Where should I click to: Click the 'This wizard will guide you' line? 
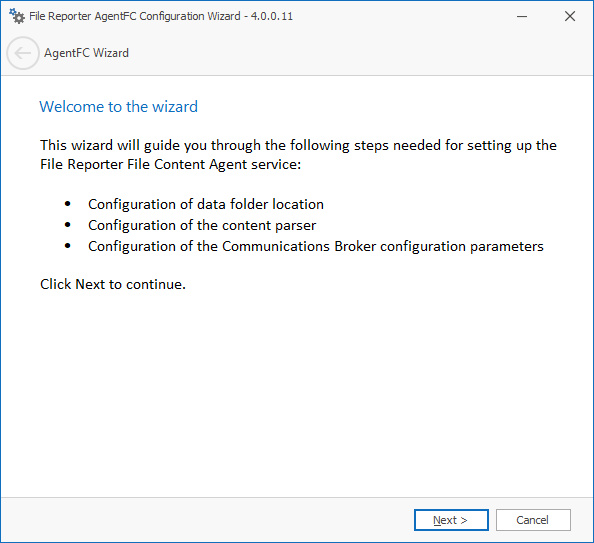pos(298,146)
